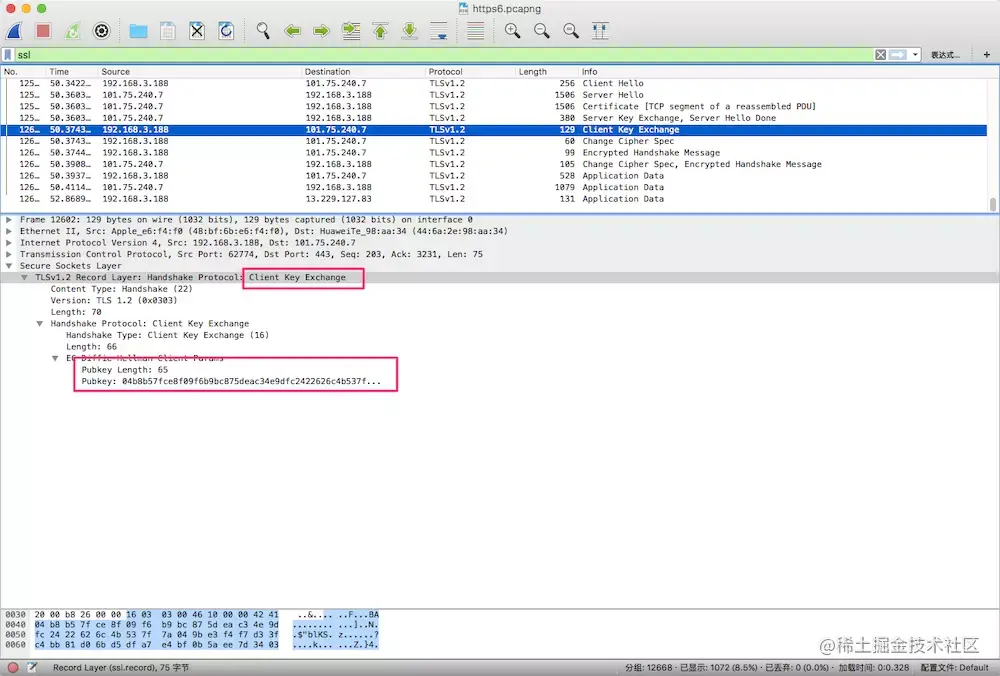Open capture file properties status icon

click(32, 668)
